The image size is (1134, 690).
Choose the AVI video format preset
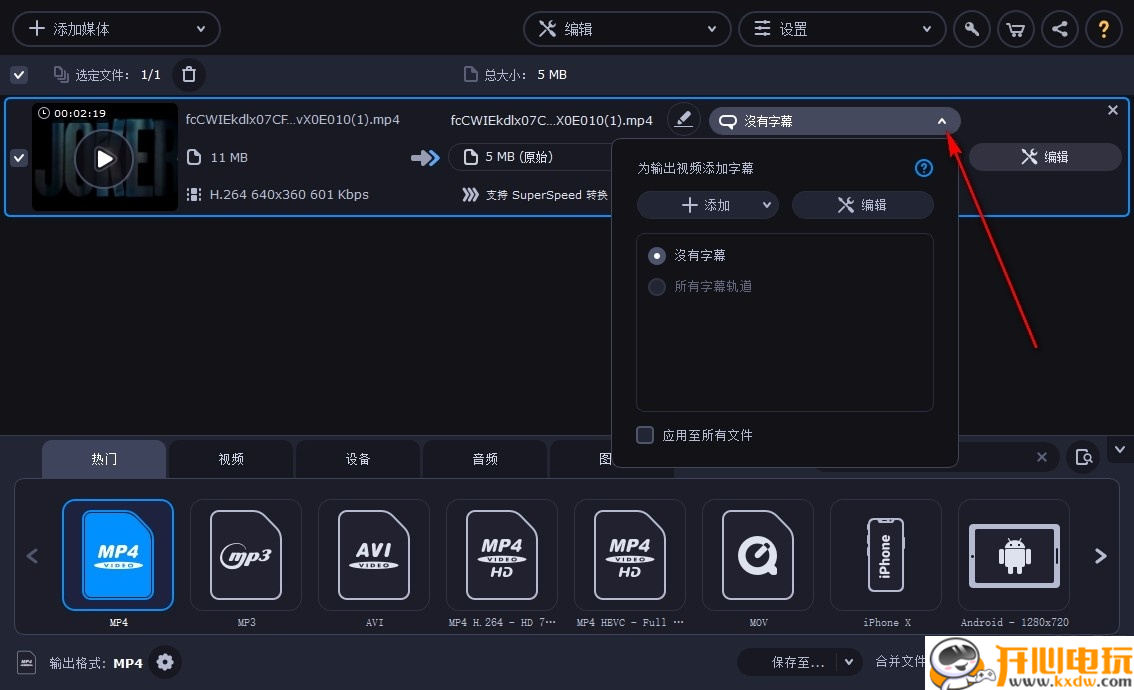374,555
